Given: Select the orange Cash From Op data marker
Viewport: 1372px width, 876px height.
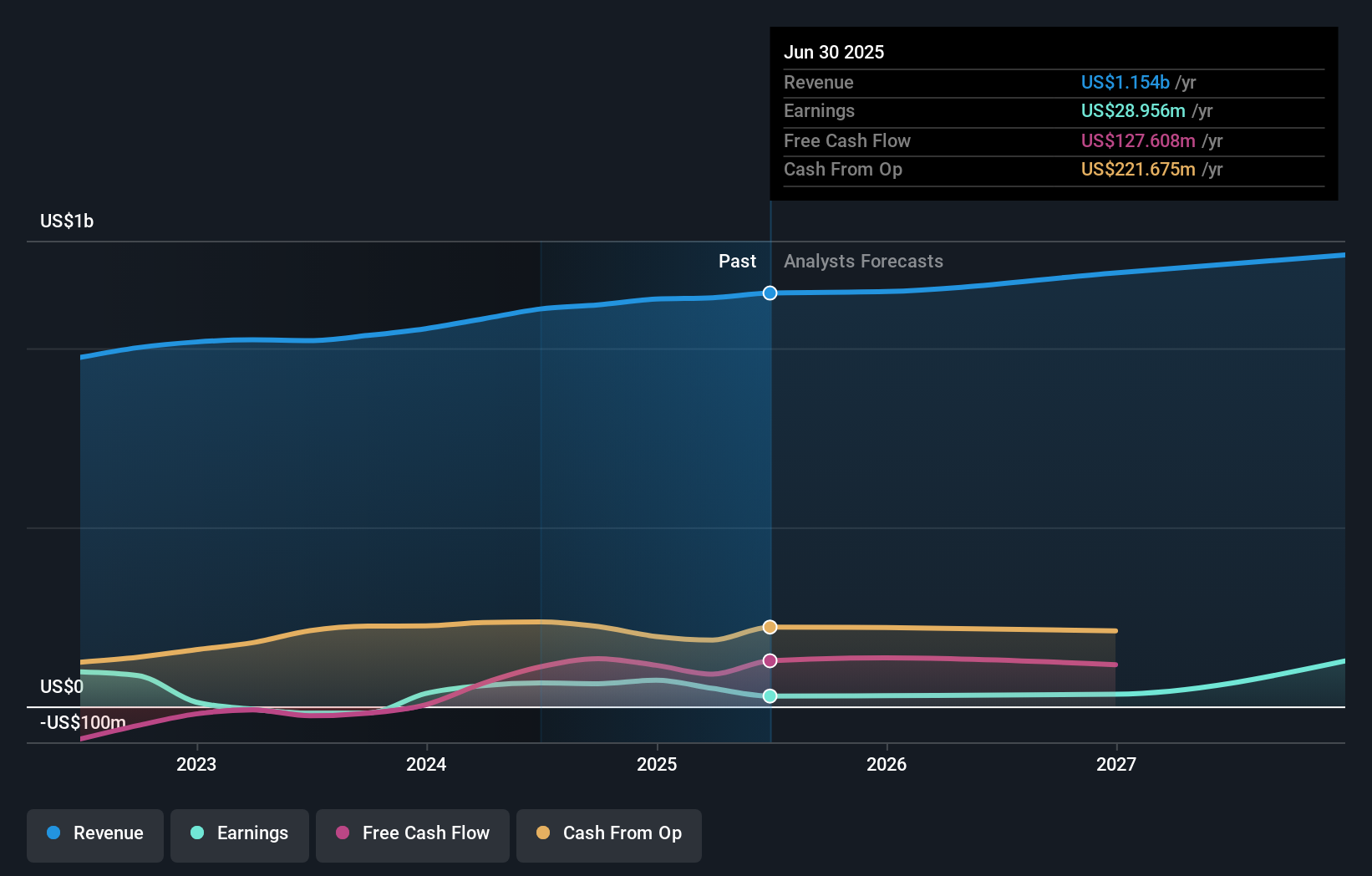Looking at the screenshot, I should [x=770, y=626].
